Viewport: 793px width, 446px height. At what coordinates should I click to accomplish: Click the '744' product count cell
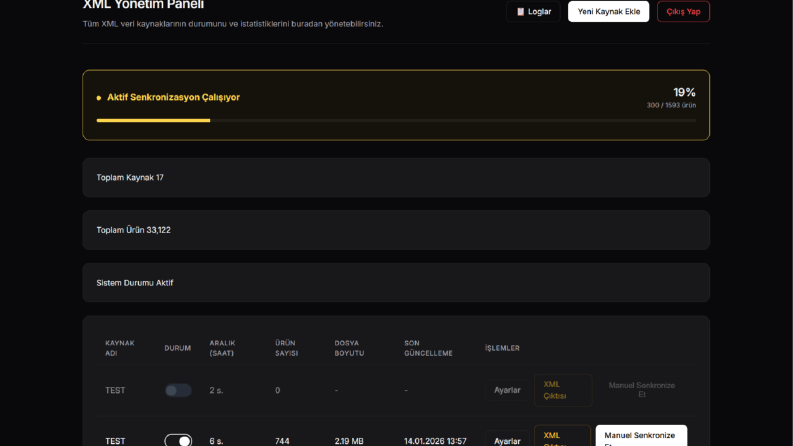click(x=282, y=441)
